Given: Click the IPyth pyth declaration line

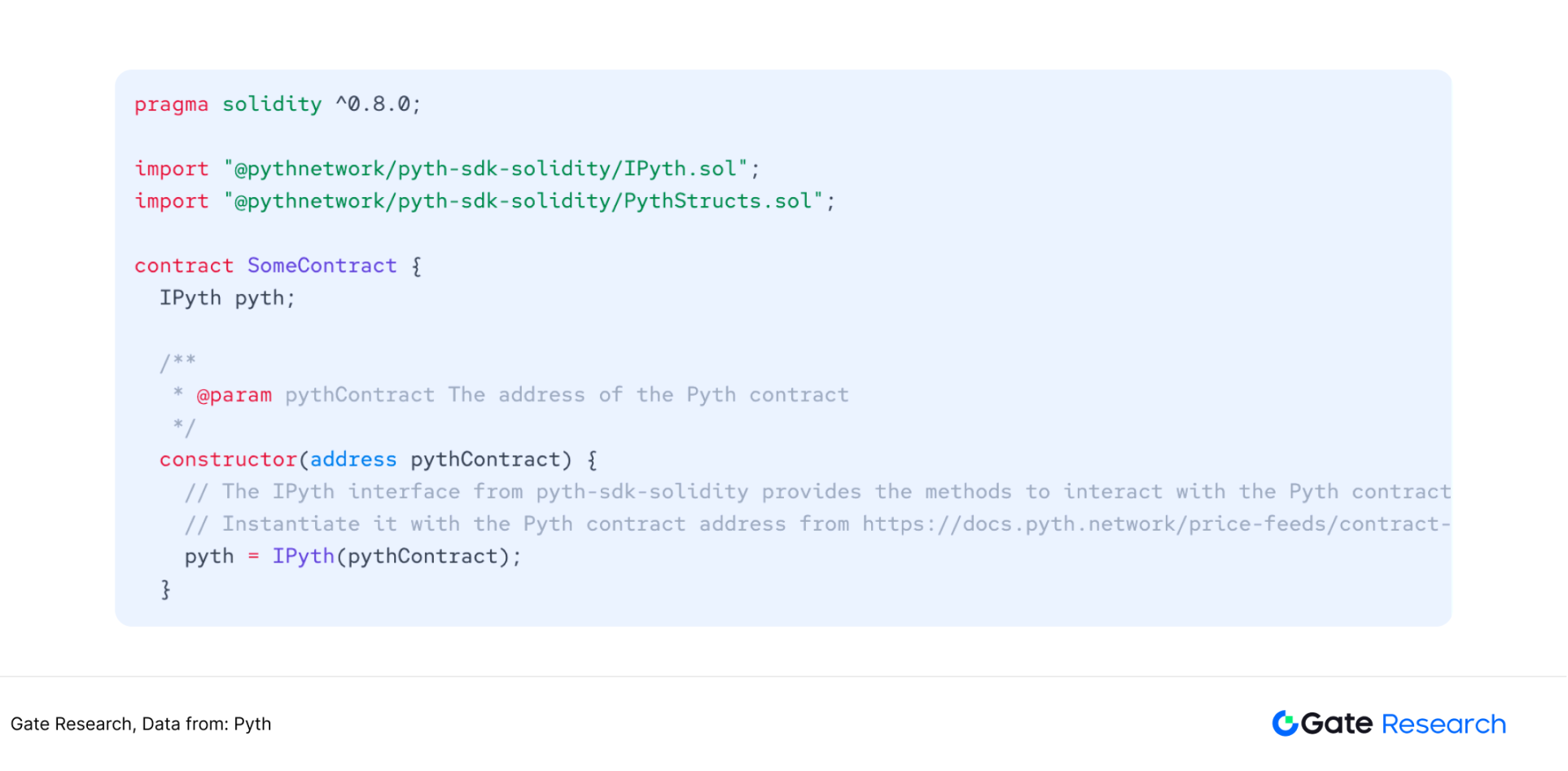Looking at the screenshot, I should pos(226,298).
